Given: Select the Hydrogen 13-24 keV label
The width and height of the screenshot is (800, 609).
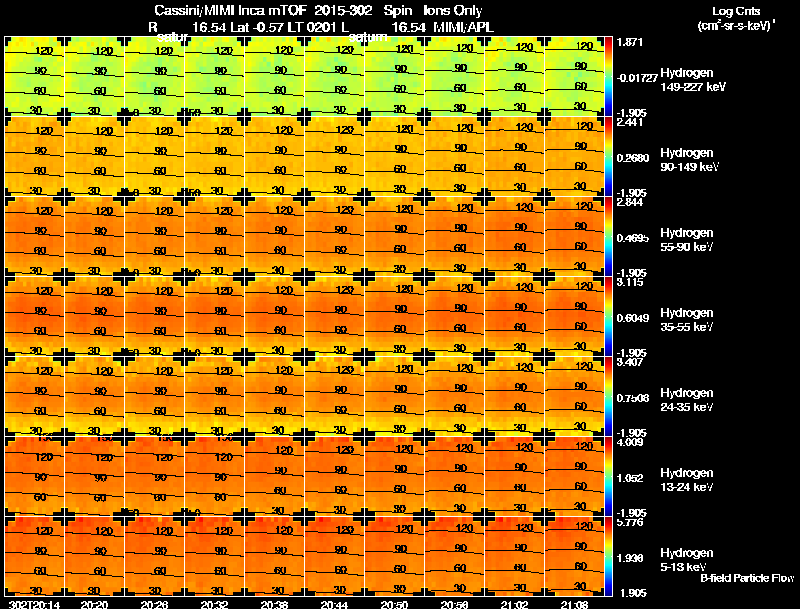Looking at the screenshot, I should click(687, 480).
